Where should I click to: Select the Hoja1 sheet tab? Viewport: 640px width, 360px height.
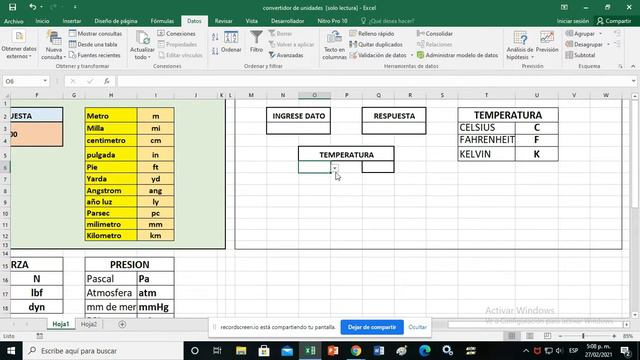click(61, 324)
